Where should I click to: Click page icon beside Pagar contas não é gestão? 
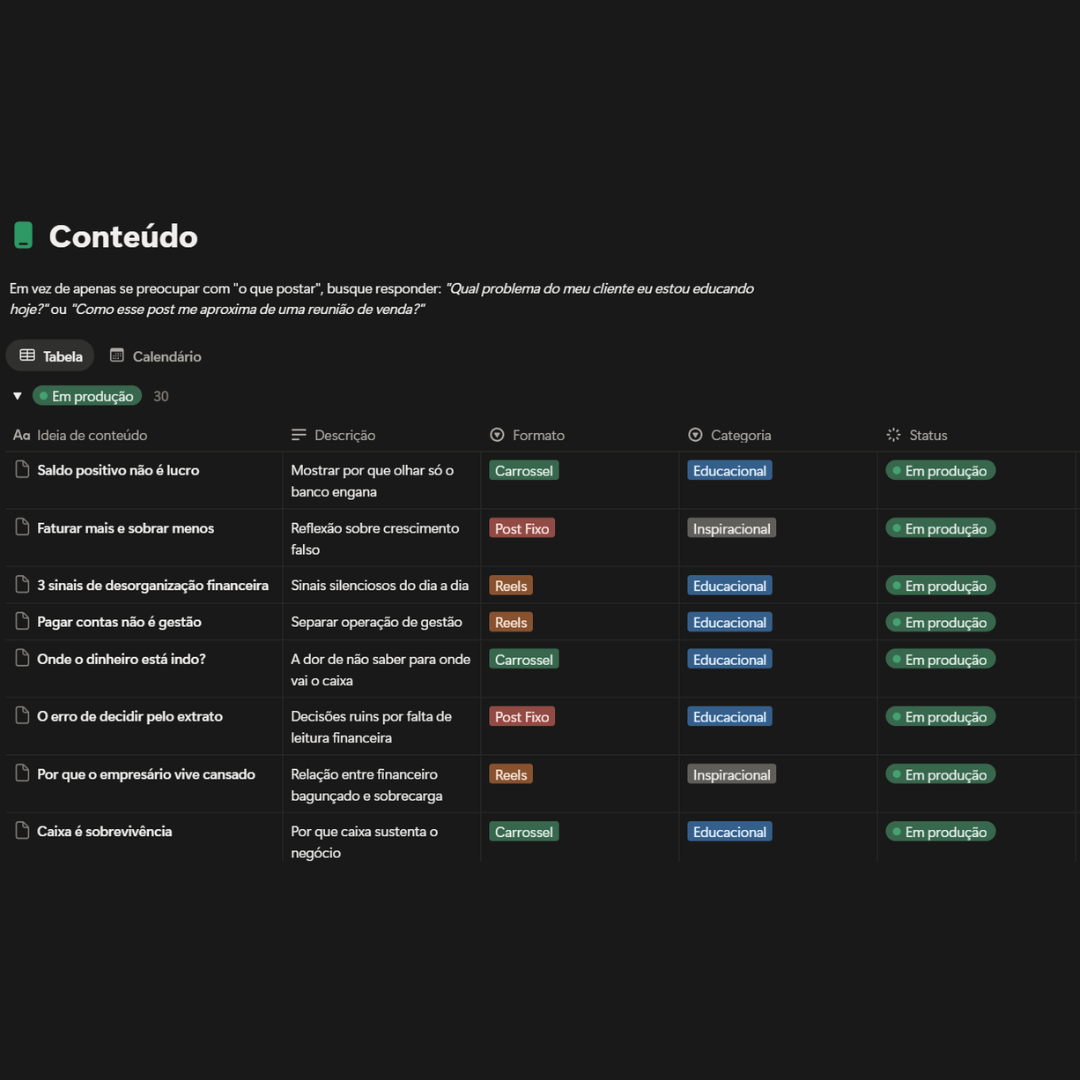[22, 622]
